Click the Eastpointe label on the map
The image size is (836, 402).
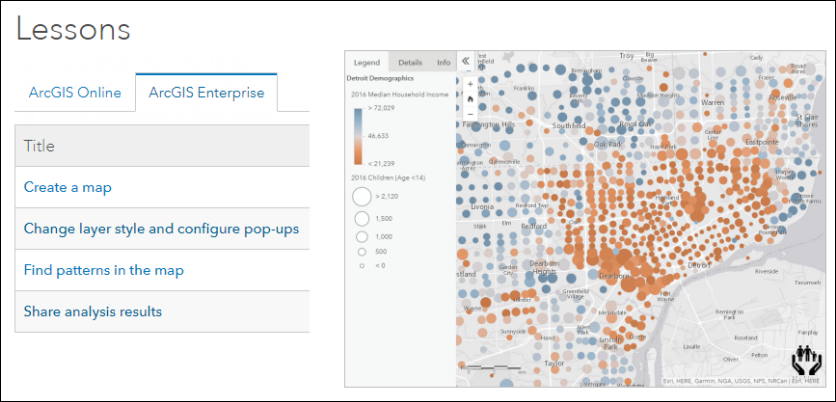(762, 142)
